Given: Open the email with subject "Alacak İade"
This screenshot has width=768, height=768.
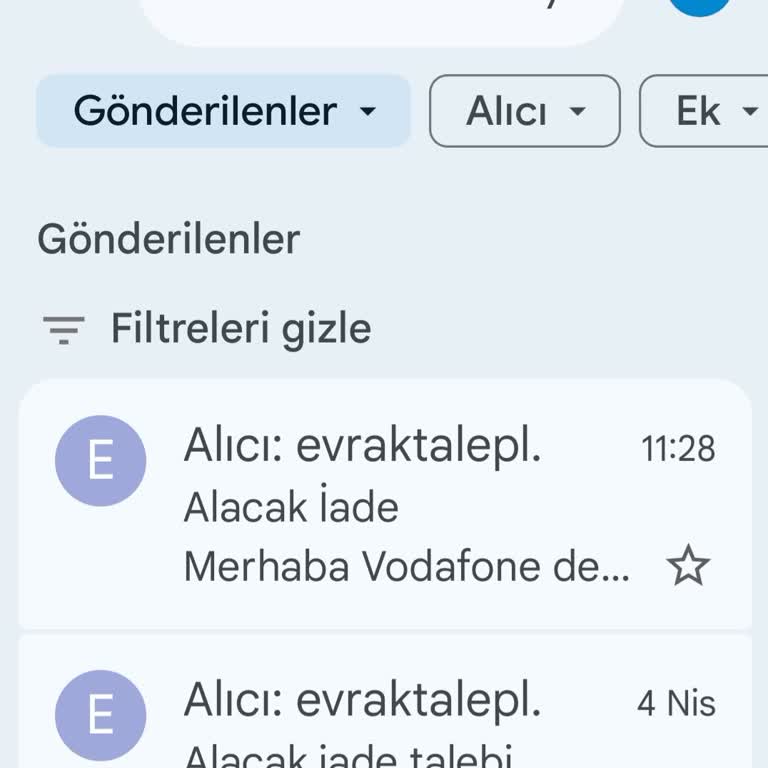Looking at the screenshot, I should pyautogui.click(x=291, y=508).
